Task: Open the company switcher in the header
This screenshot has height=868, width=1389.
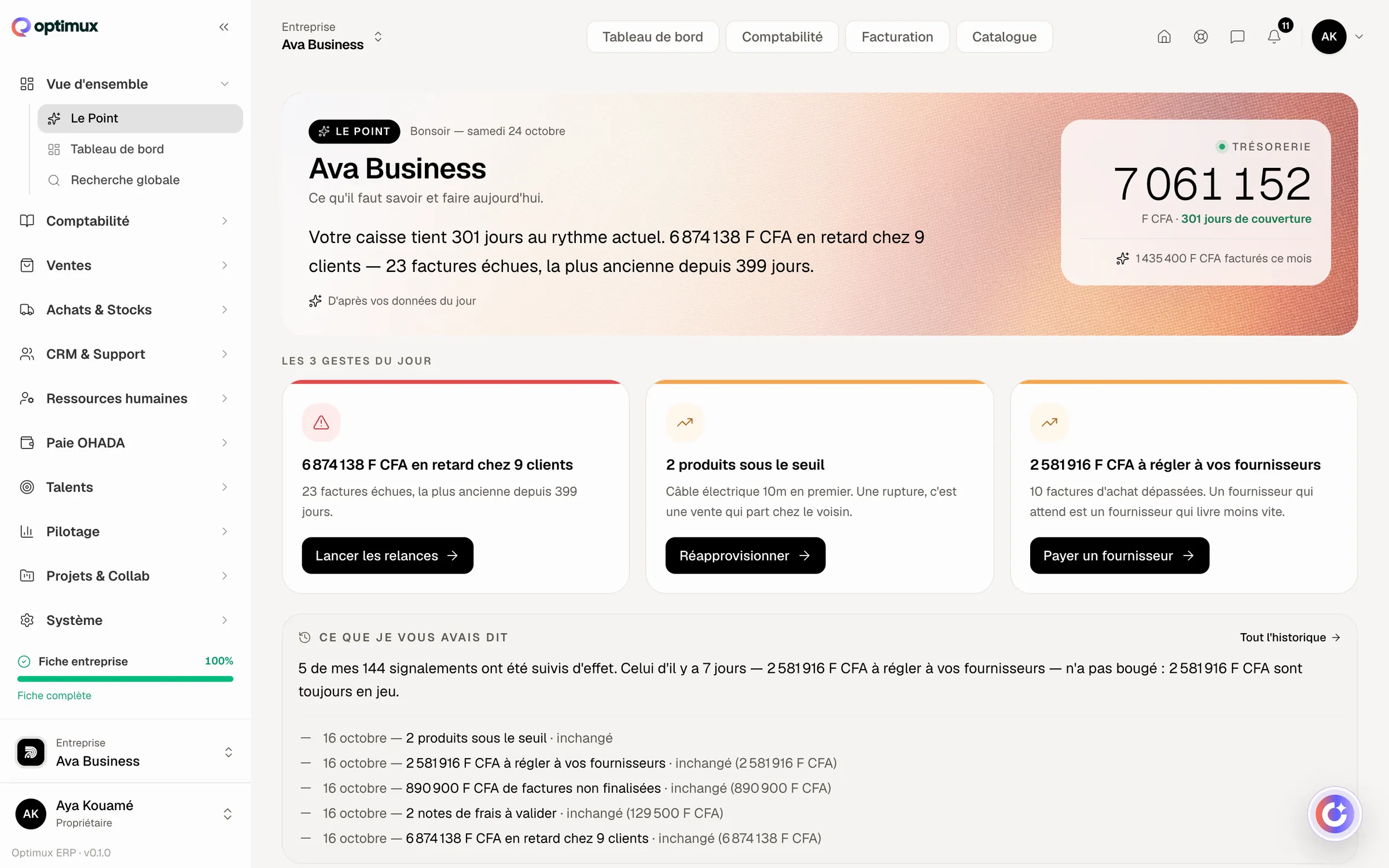Action: click(333, 36)
